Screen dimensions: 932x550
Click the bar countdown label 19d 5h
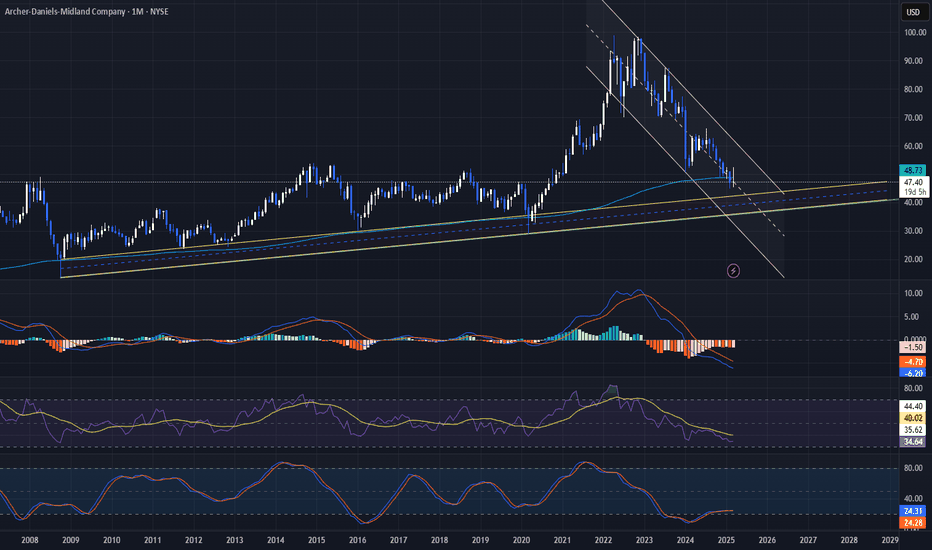click(x=914, y=192)
